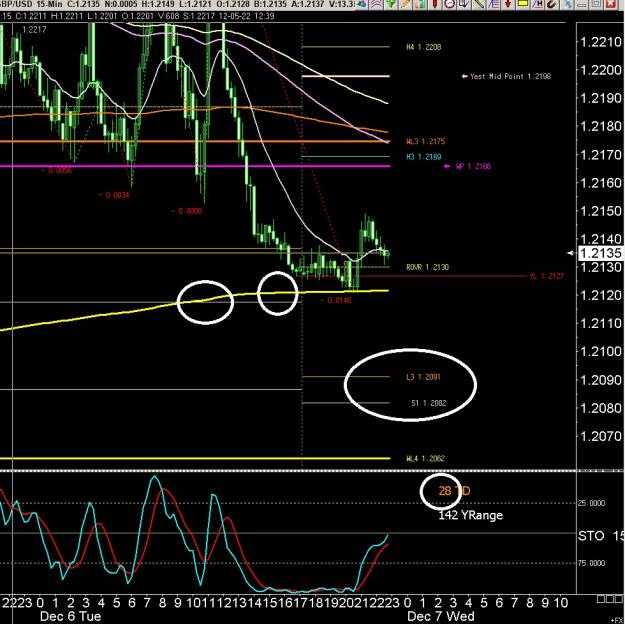Click the blue download arrow tray icon
The height and width of the screenshot is (624, 625).
pos(463,4)
